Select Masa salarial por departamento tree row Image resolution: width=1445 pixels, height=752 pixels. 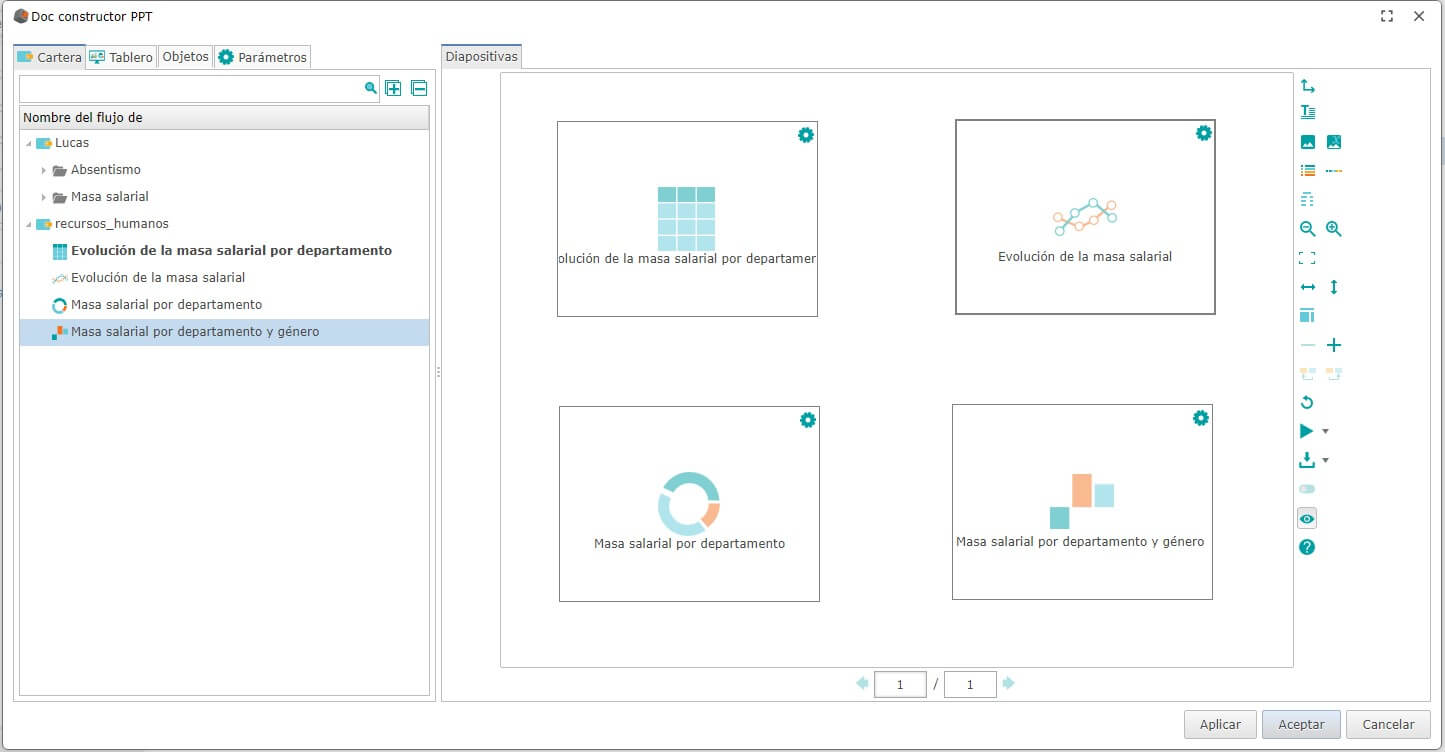[224, 305]
